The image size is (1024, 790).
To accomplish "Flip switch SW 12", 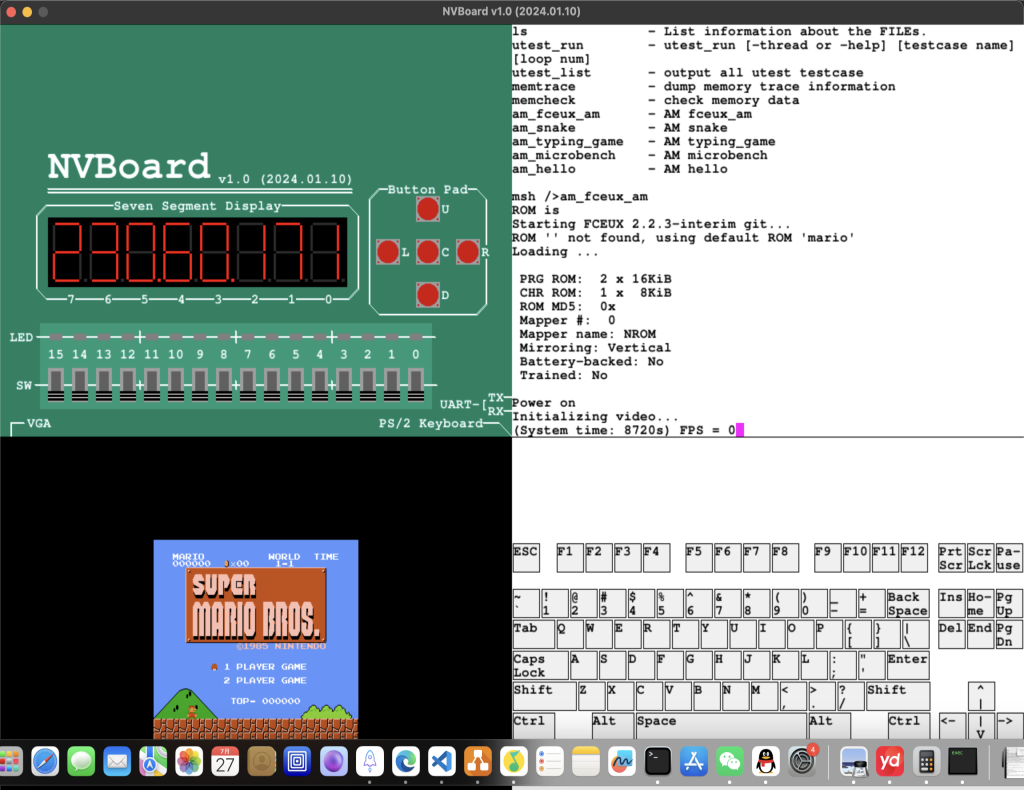I will click(x=128, y=385).
